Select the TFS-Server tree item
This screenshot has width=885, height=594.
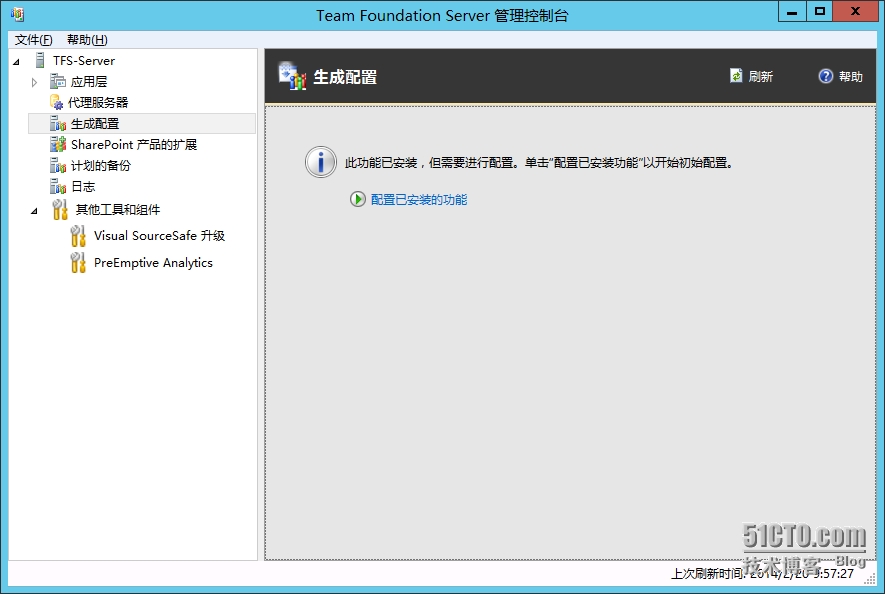point(84,60)
